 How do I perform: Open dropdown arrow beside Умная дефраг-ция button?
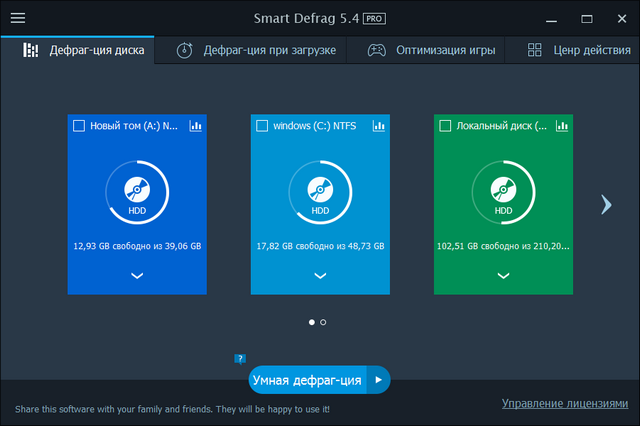pos(378,380)
